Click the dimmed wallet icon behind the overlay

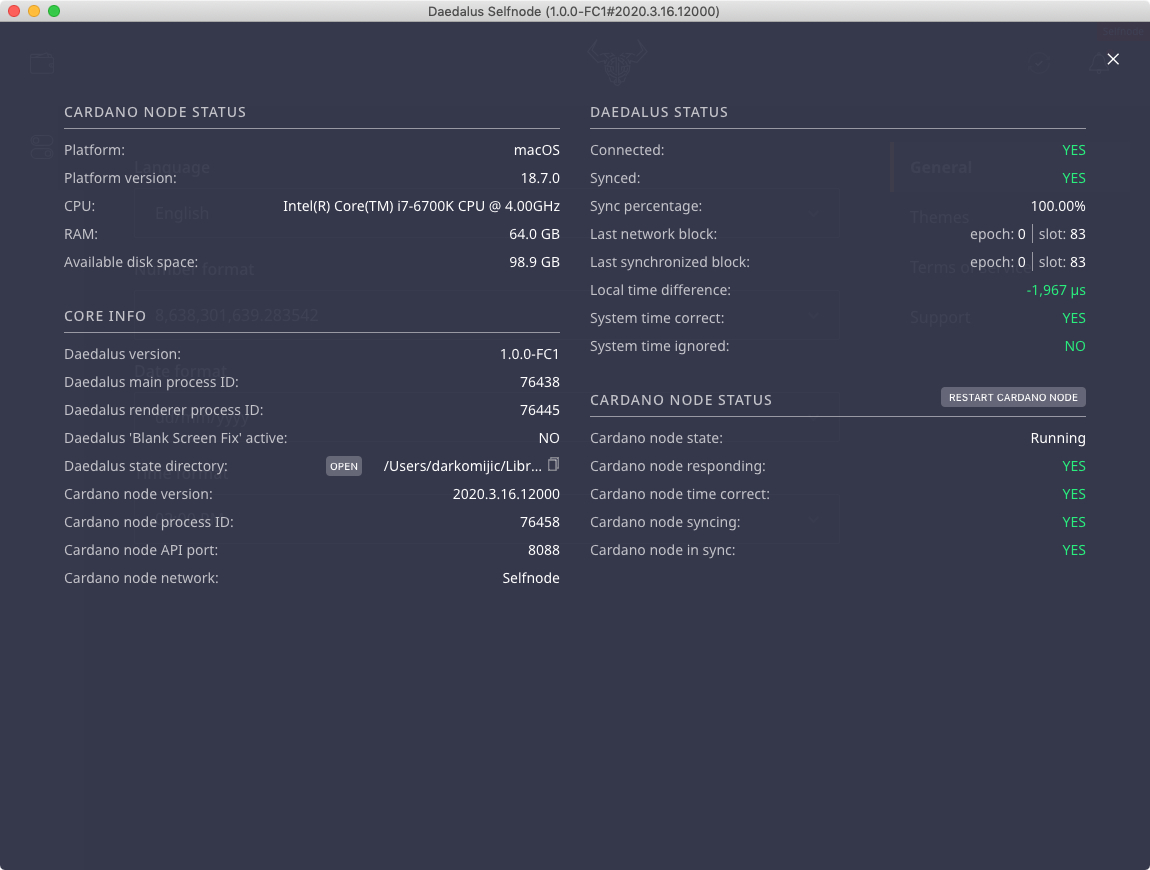coord(42,63)
